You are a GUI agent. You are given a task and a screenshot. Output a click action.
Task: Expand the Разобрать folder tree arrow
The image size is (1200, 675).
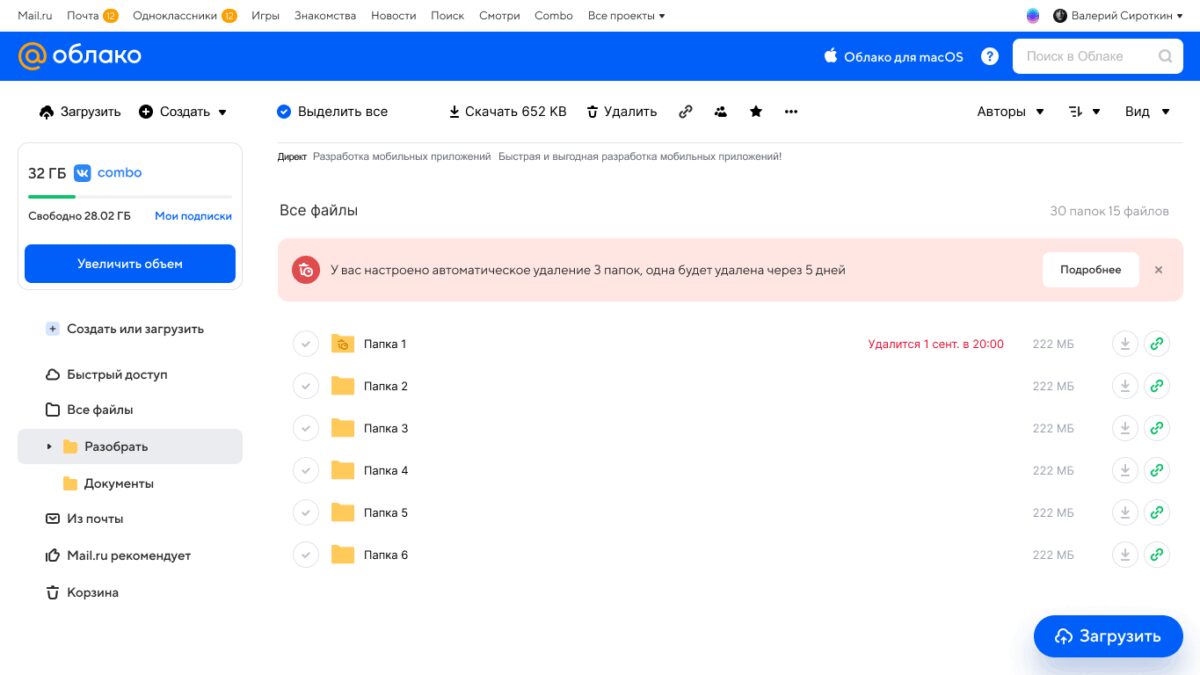pos(49,447)
